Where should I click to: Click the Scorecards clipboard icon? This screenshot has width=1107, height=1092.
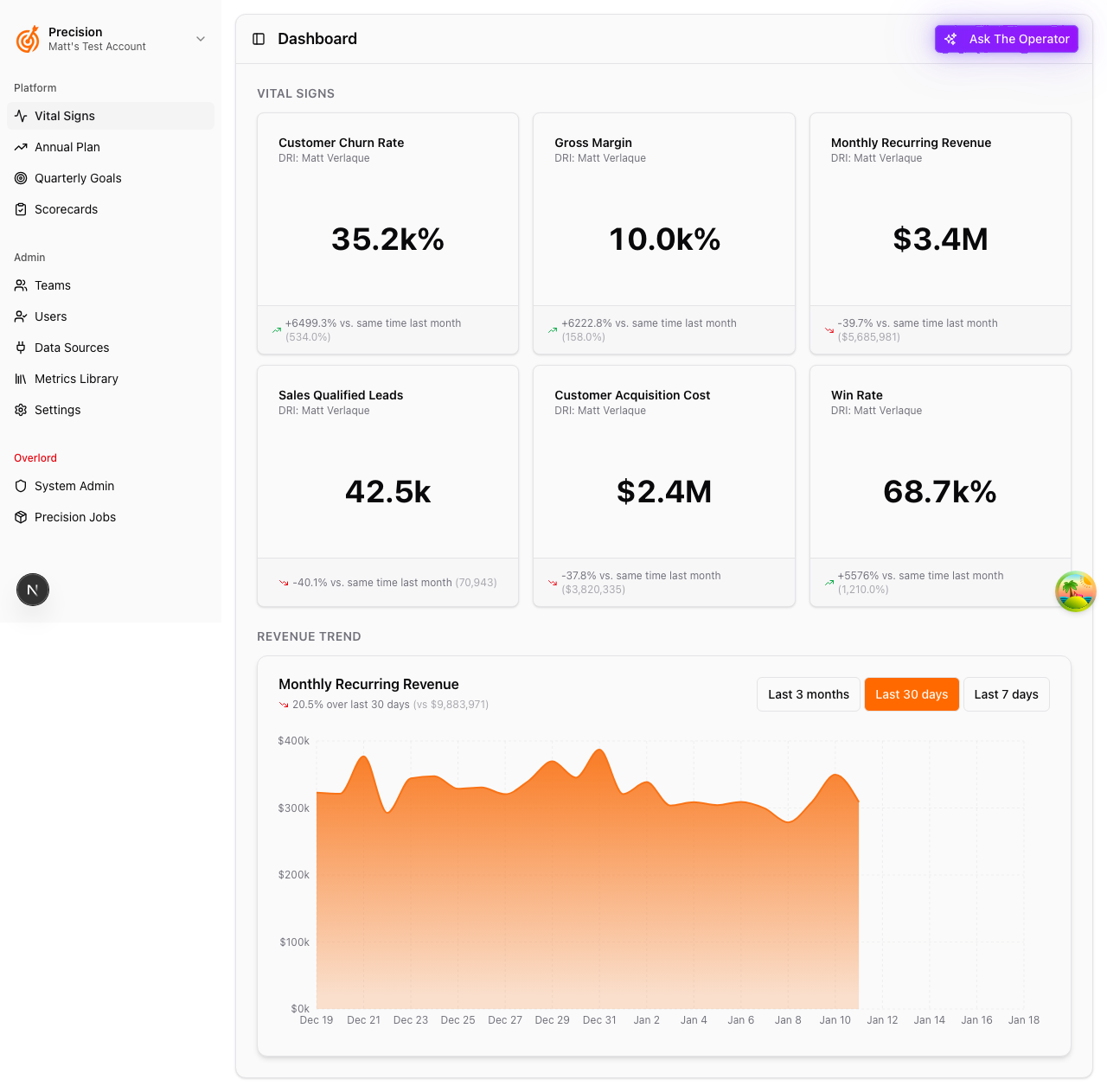coord(21,209)
